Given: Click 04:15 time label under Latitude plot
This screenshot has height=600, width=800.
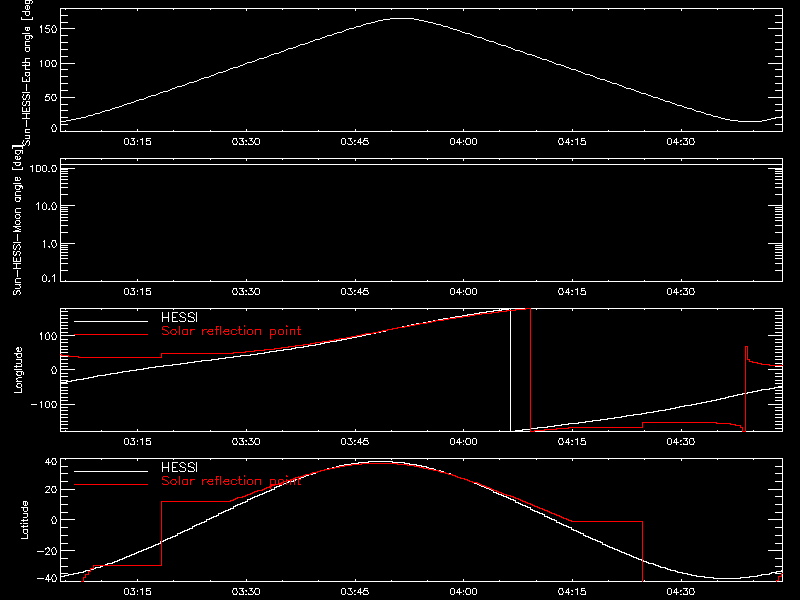Looking at the screenshot, I should pos(572,592).
